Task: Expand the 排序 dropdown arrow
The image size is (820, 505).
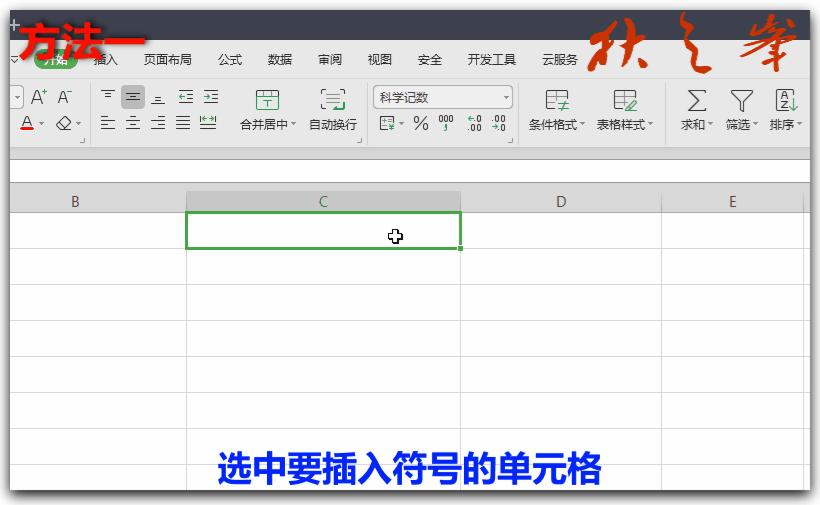Action: [x=800, y=124]
